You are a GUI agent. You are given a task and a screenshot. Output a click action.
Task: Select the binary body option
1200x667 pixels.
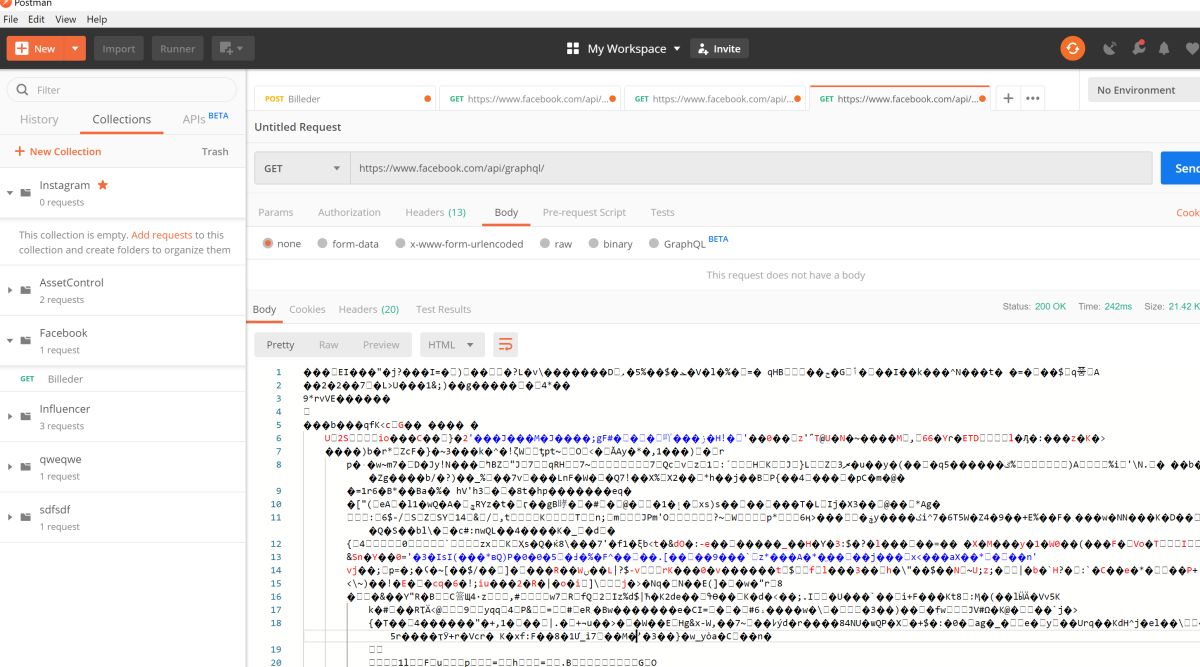592,243
